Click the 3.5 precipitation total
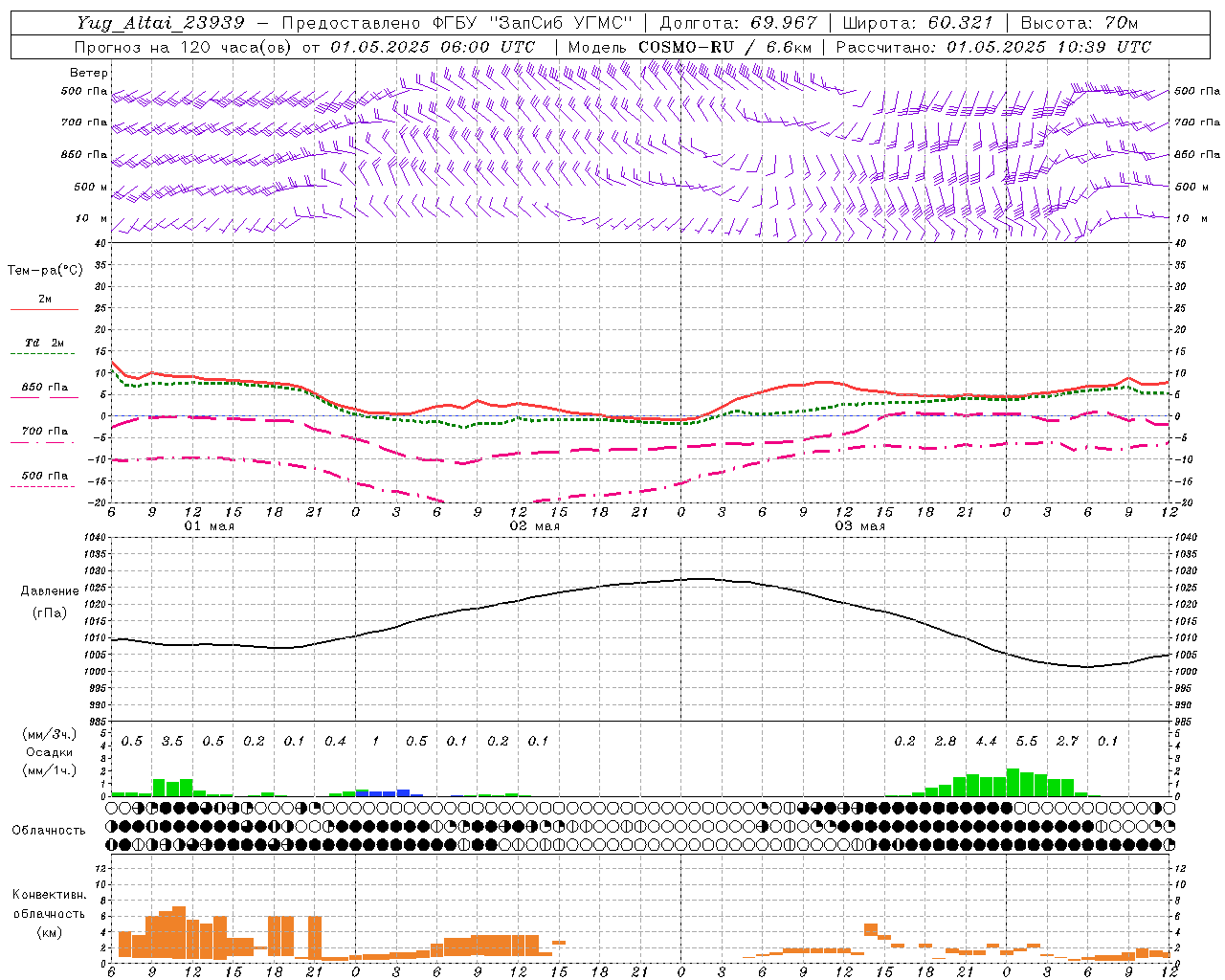The image size is (1225, 980). coord(172,742)
